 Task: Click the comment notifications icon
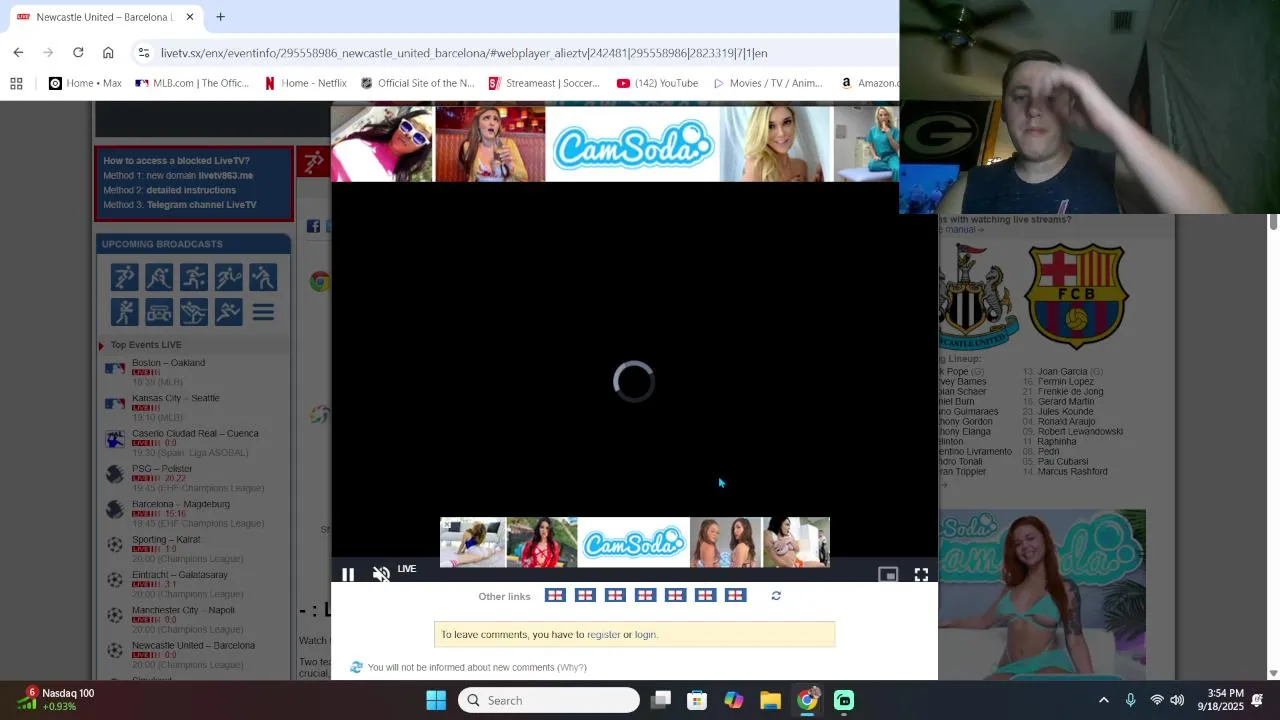356,667
